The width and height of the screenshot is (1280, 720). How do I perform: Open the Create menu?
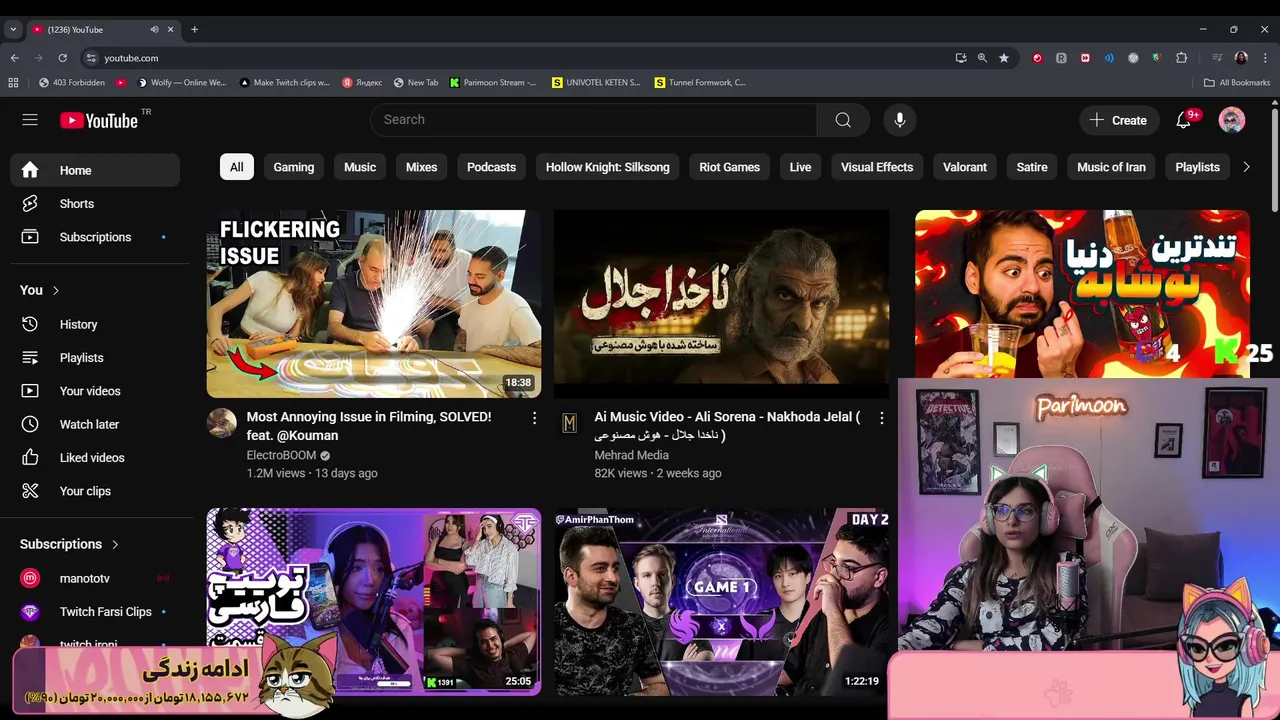[1119, 120]
